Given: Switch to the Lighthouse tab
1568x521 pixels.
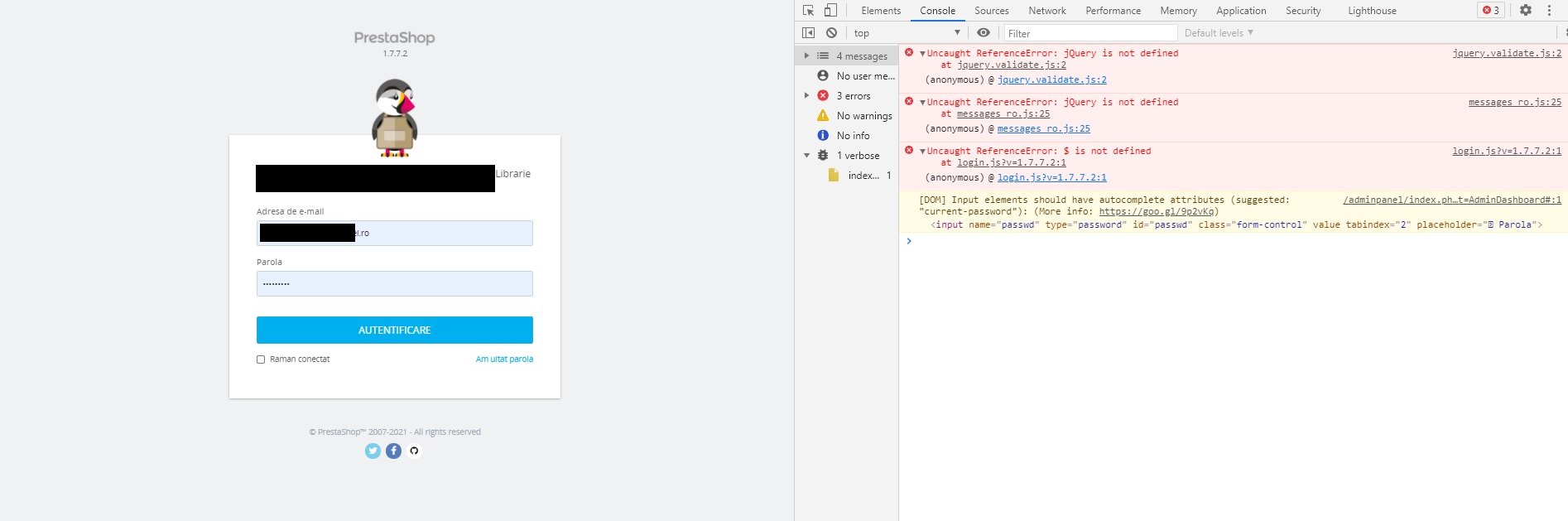Looking at the screenshot, I should pos(1372,11).
